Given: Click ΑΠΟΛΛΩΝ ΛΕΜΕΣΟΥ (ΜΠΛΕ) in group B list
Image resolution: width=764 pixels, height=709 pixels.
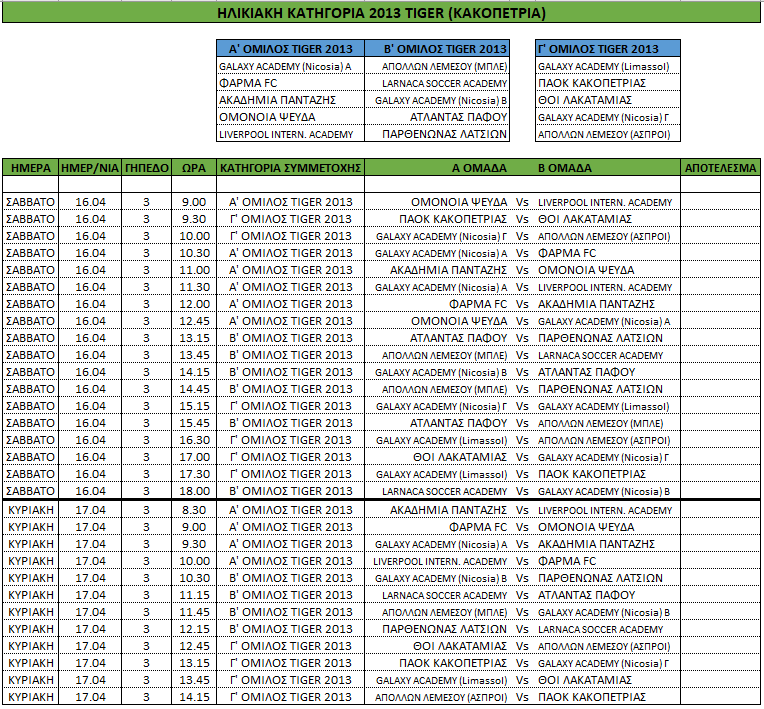Looking at the screenshot, I should click(444, 66).
